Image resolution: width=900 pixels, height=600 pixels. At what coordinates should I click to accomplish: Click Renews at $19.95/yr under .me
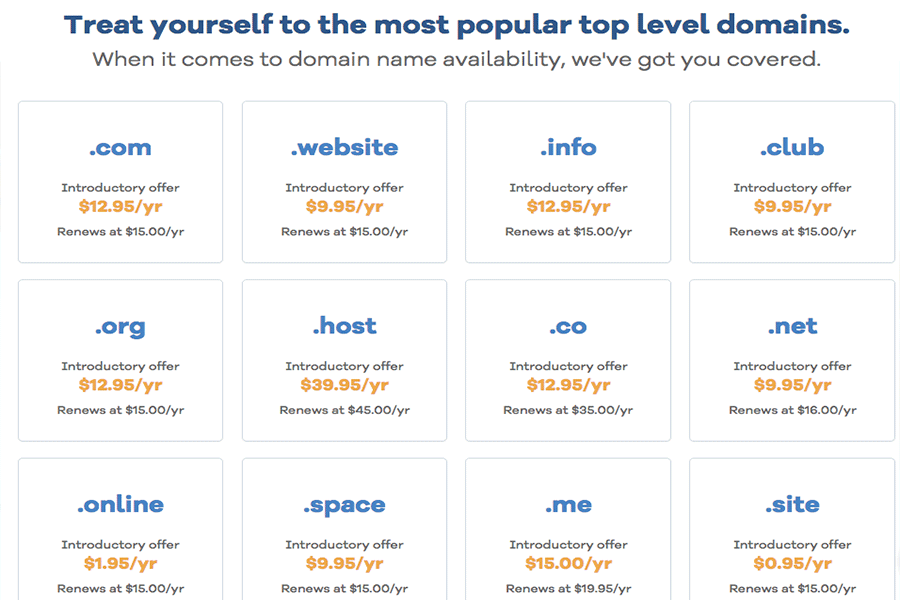(568, 589)
